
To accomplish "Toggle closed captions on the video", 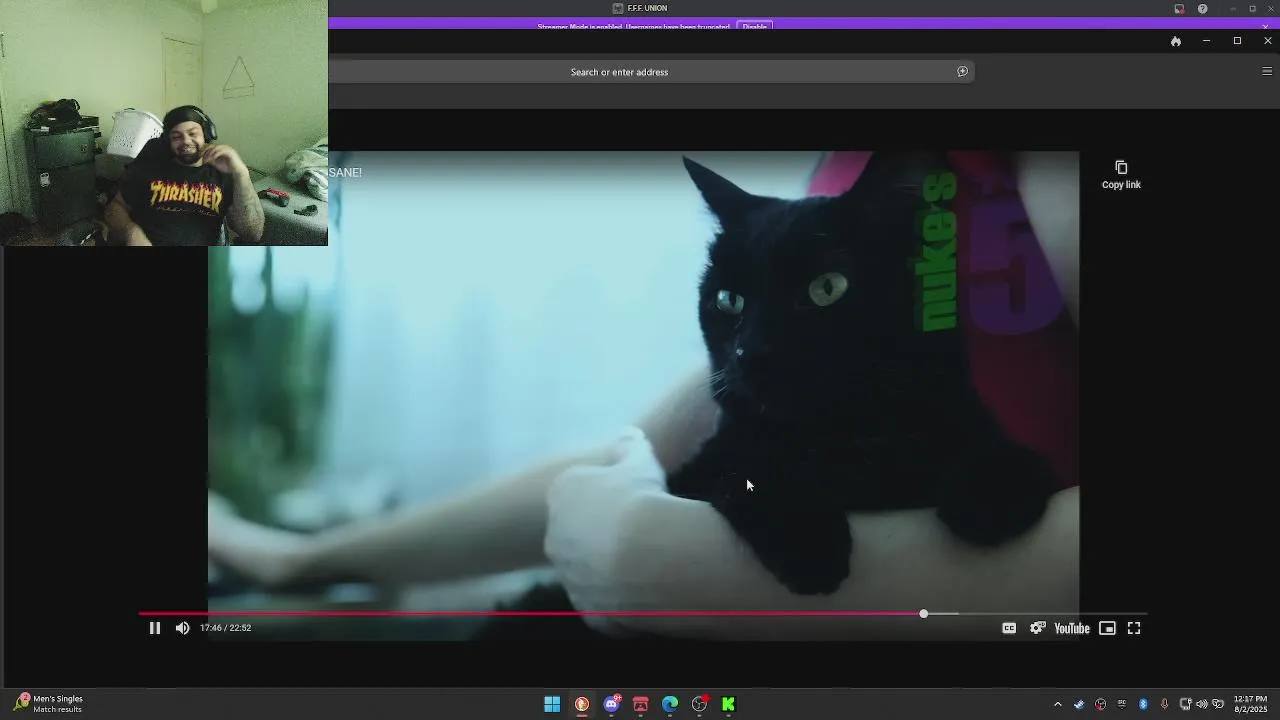I will [x=1009, y=628].
